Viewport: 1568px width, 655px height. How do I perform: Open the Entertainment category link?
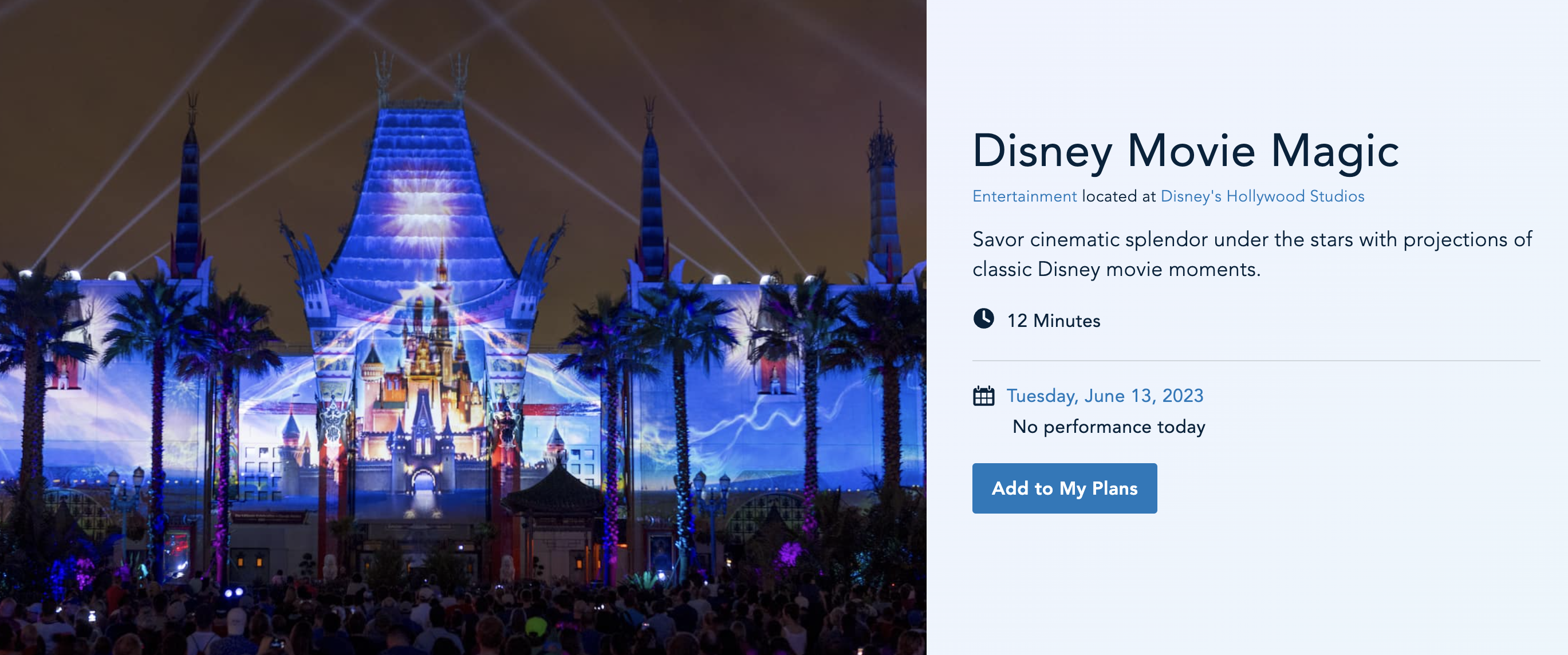click(1024, 196)
